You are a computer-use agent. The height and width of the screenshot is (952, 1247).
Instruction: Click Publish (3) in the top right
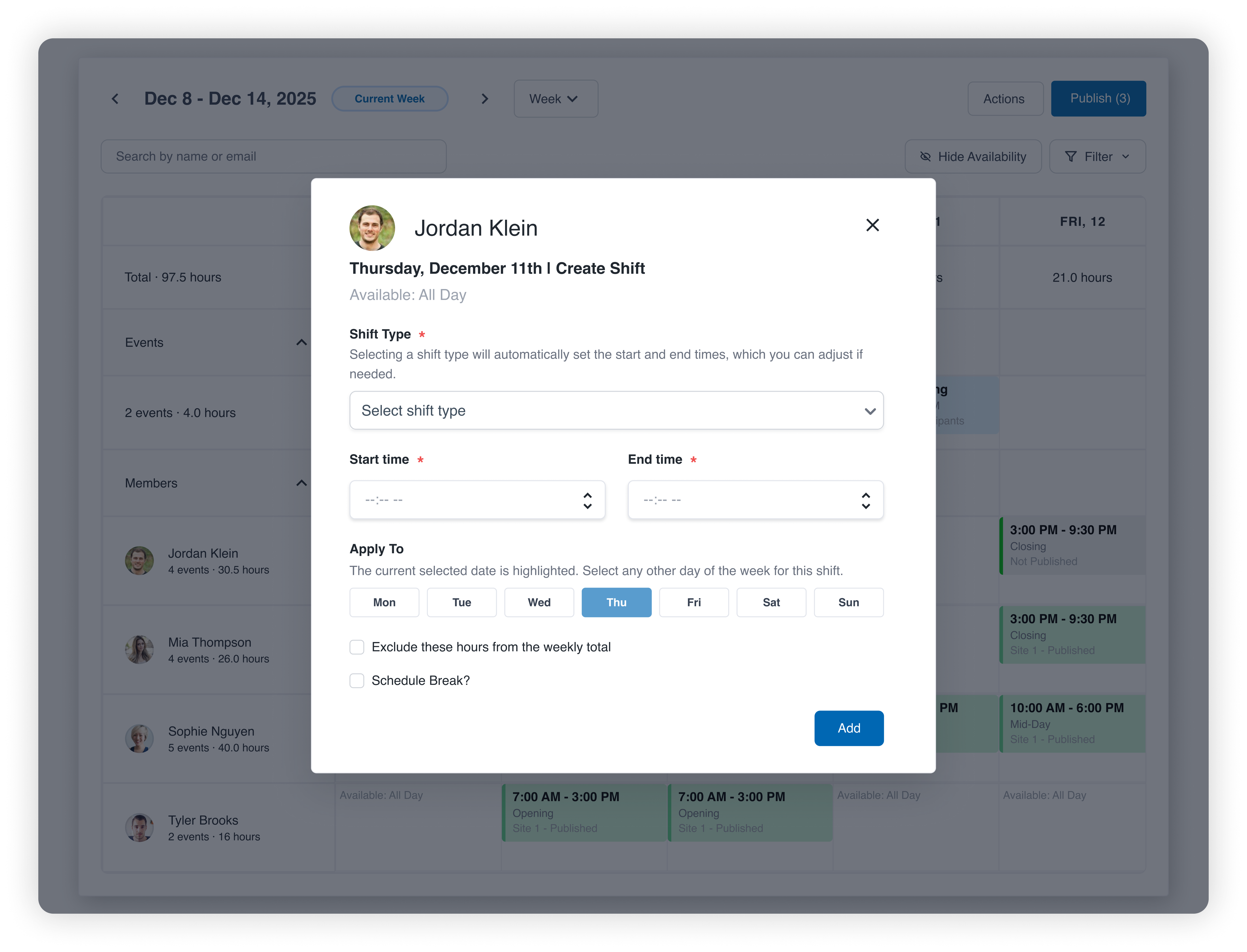point(1098,99)
